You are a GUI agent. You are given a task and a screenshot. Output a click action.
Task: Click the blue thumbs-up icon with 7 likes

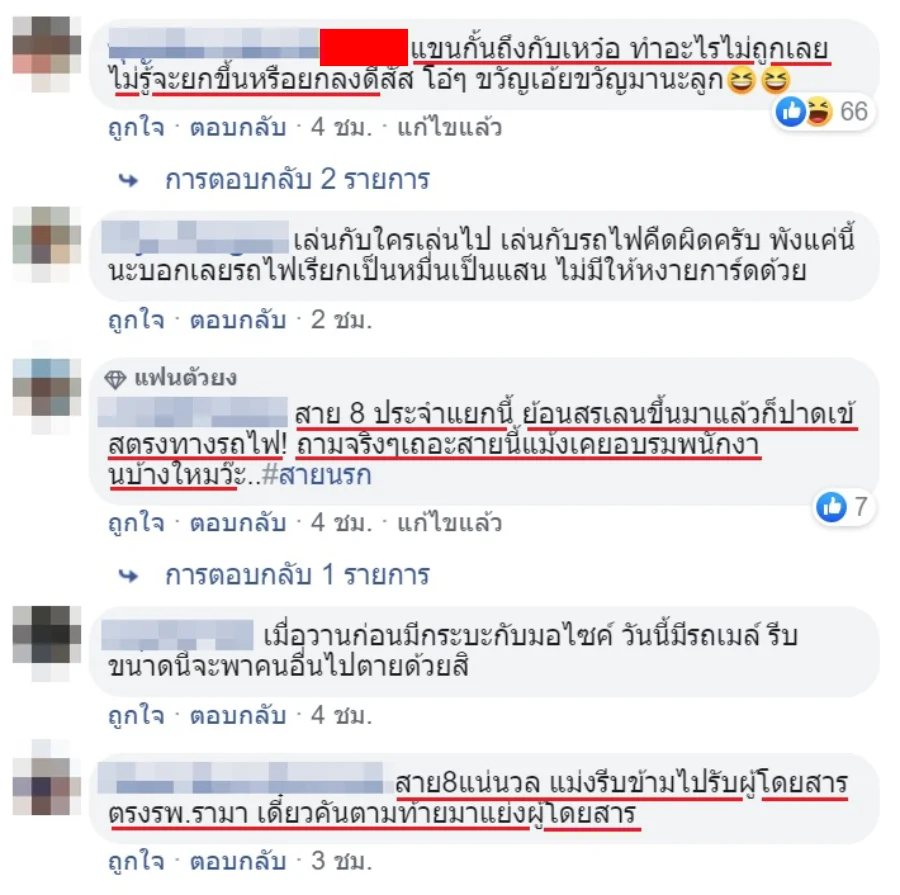[x=831, y=507]
